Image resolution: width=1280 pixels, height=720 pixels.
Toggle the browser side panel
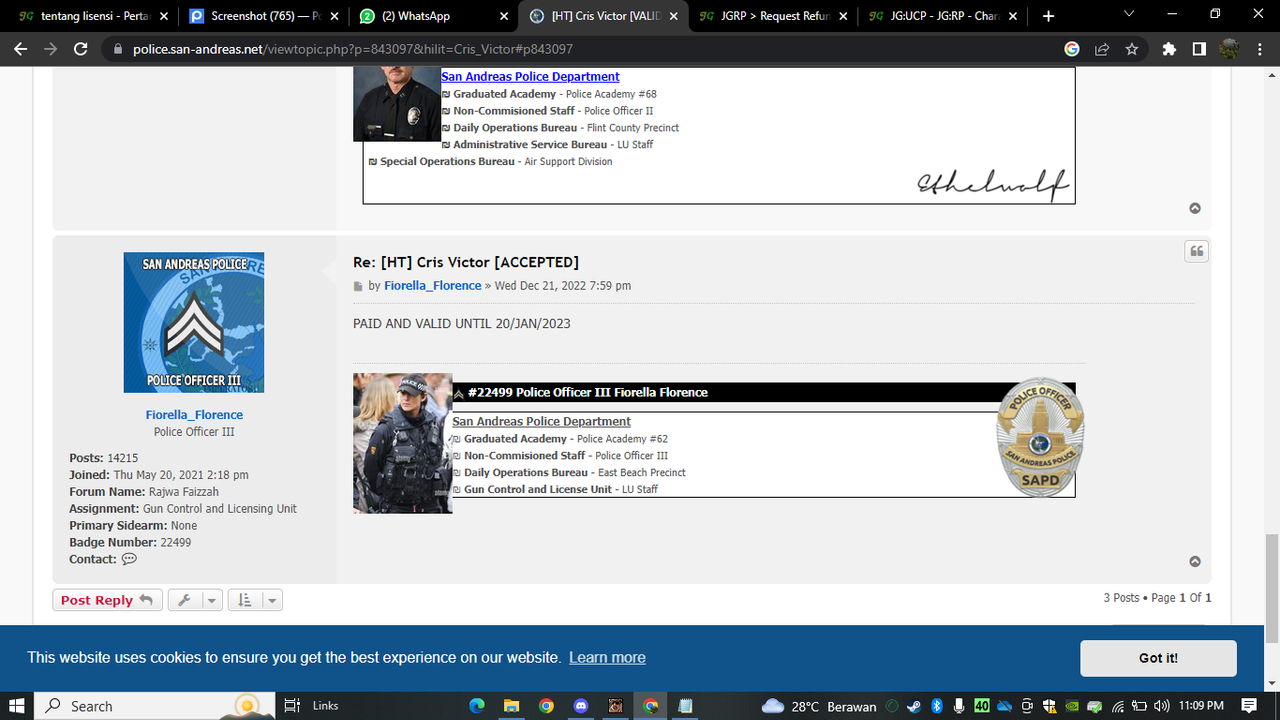(1199, 49)
